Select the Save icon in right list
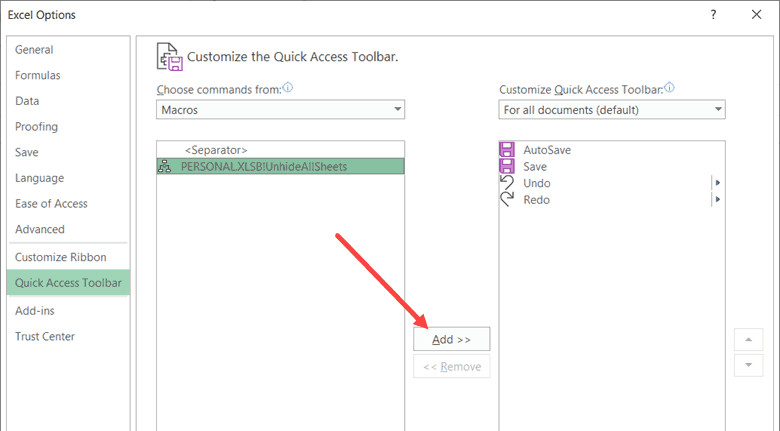 (507, 166)
